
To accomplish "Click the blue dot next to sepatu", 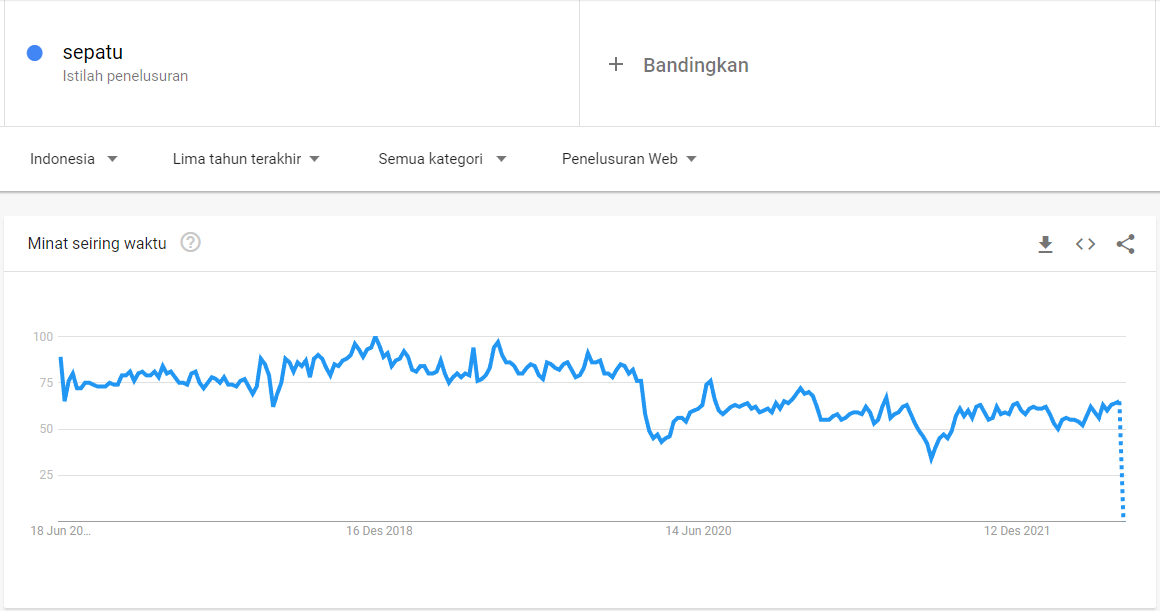I will click(x=35, y=53).
